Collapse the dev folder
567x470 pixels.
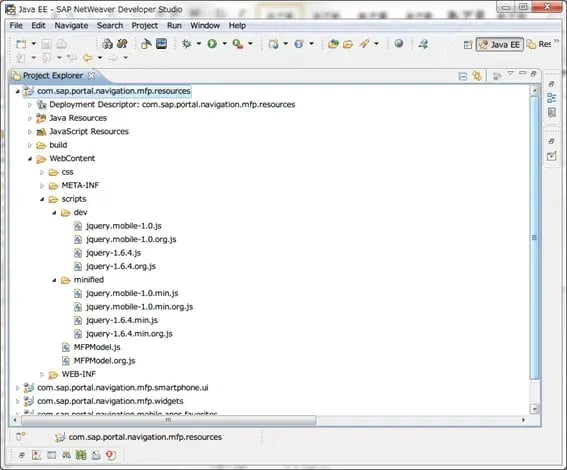click(54, 213)
